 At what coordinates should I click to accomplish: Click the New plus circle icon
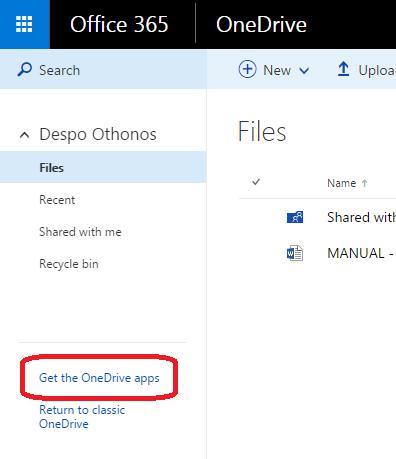(247, 69)
